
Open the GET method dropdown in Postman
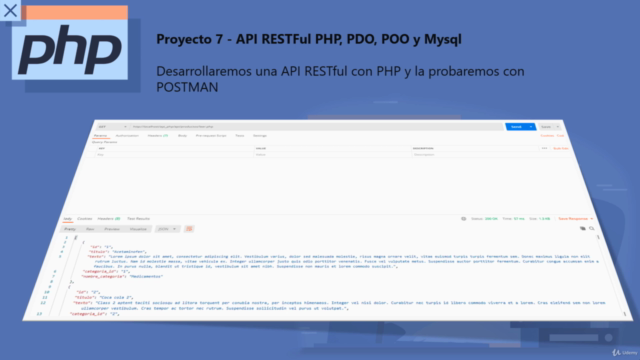pyautogui.click(x=113, y=127)
